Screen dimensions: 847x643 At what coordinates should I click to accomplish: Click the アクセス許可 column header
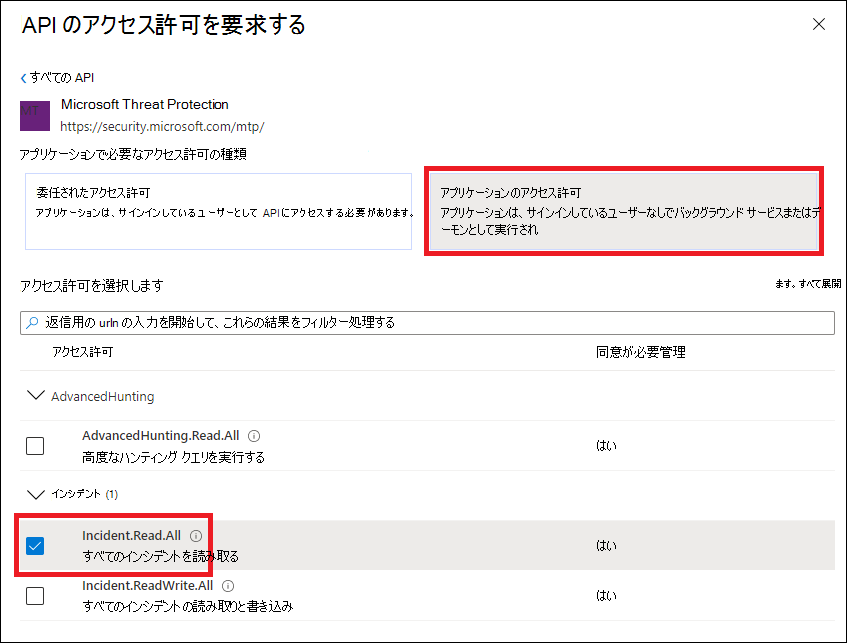82,352
